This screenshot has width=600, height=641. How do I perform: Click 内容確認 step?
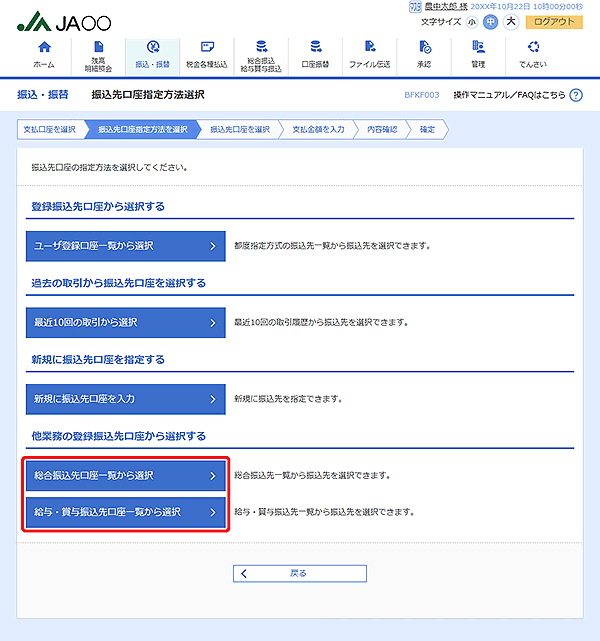[x=382, y=130]
